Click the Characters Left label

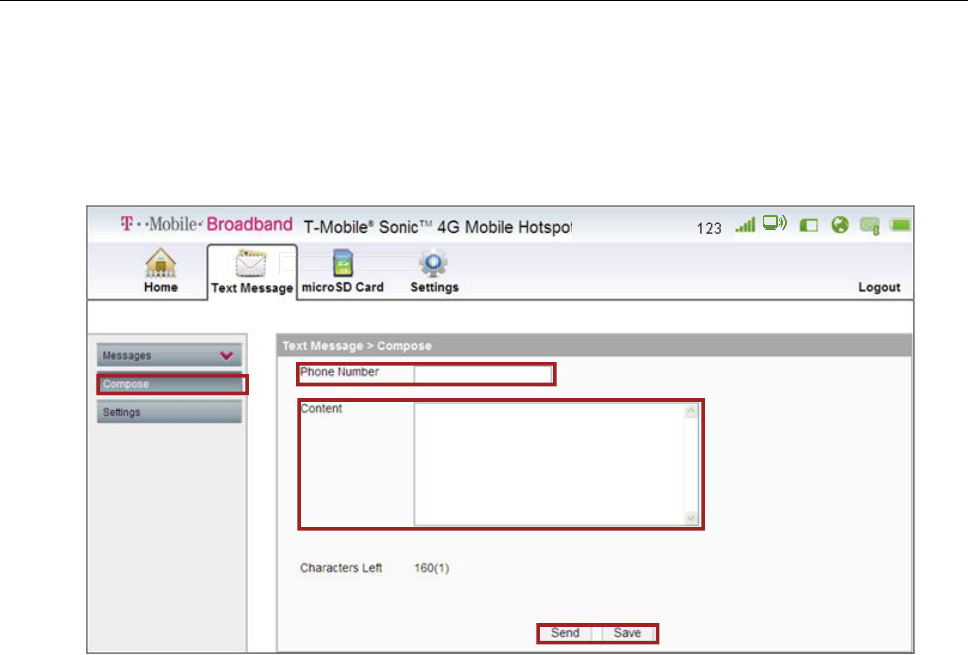[x=341, y=568]
